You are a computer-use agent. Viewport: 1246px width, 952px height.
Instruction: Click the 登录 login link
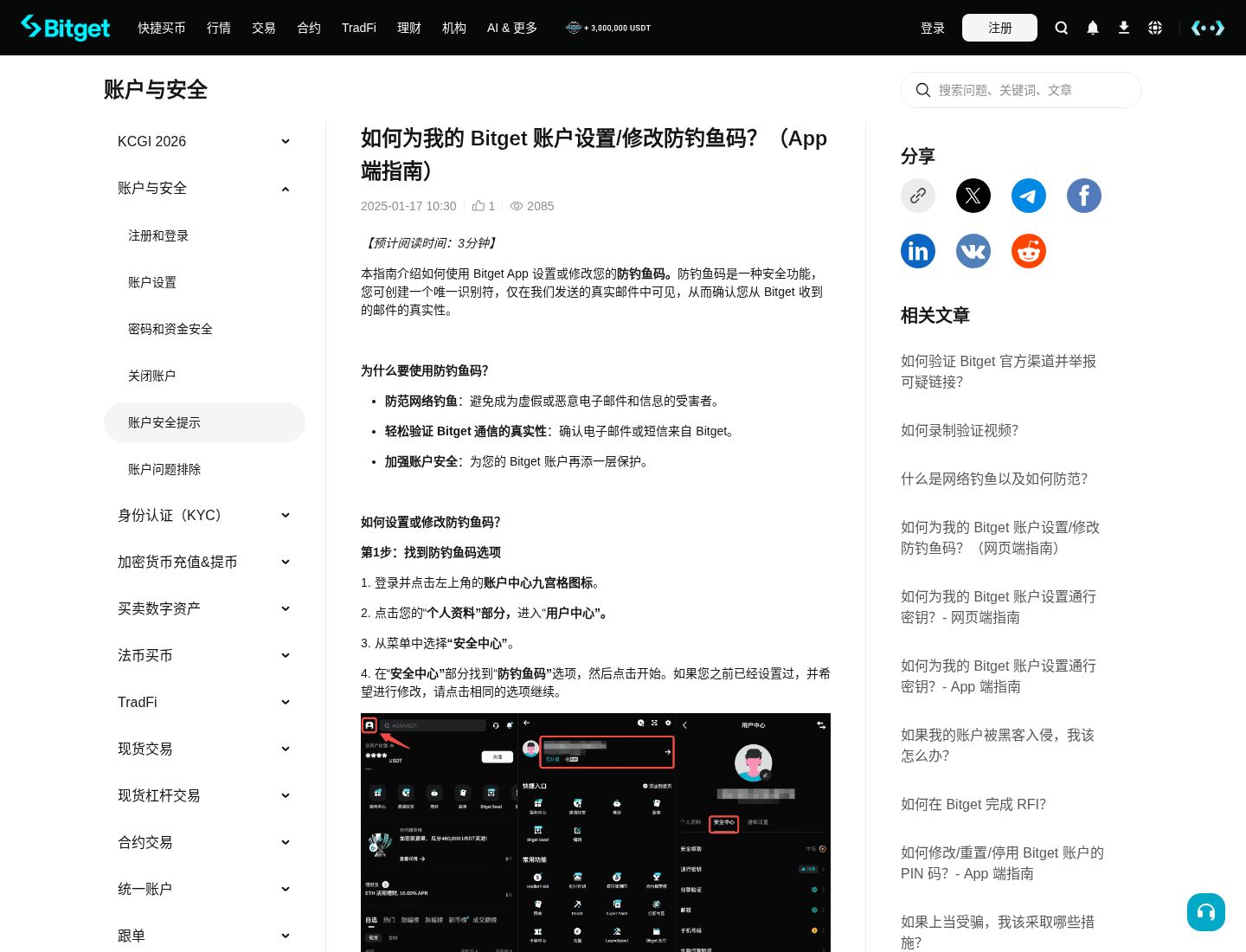point(933,28)
